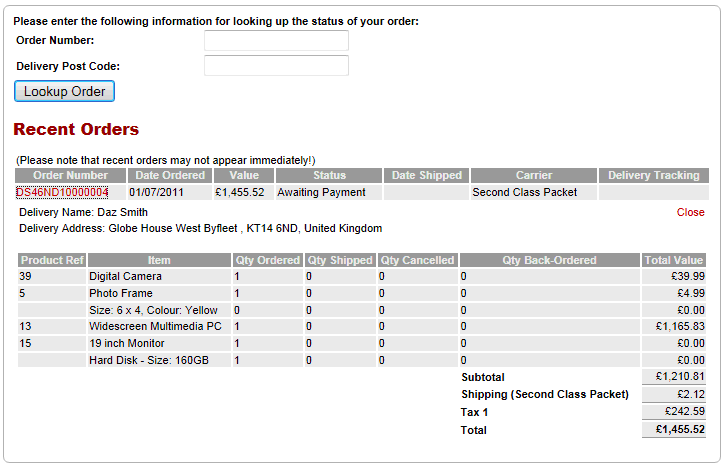Click the Total Value column header
The image size is (727, 469).
(675, 260)
